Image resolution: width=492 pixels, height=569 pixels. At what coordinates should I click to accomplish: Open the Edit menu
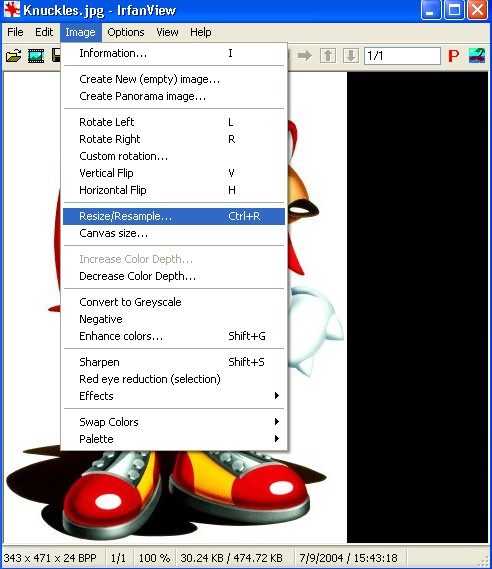(x=44, y=32)
